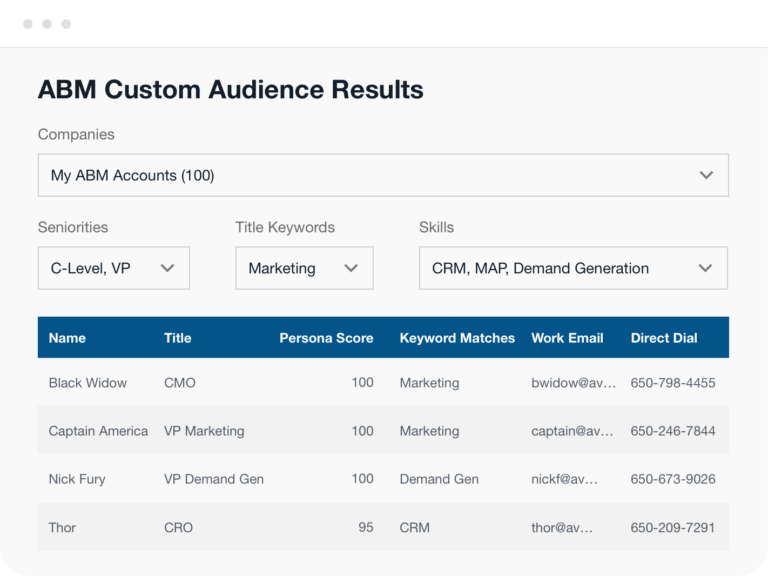The width and height of the screenshot is (768, 576).
Task: Click the VP Demand Gen title cell
Action: tap(214, 479)
